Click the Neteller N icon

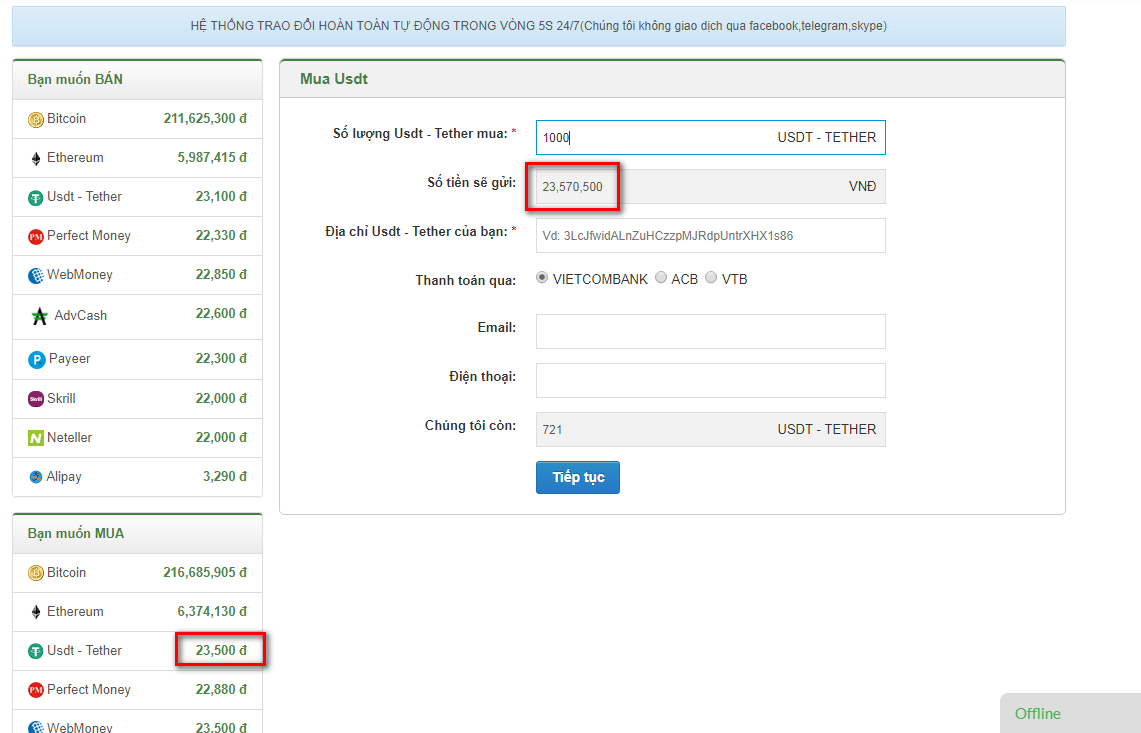36,438
